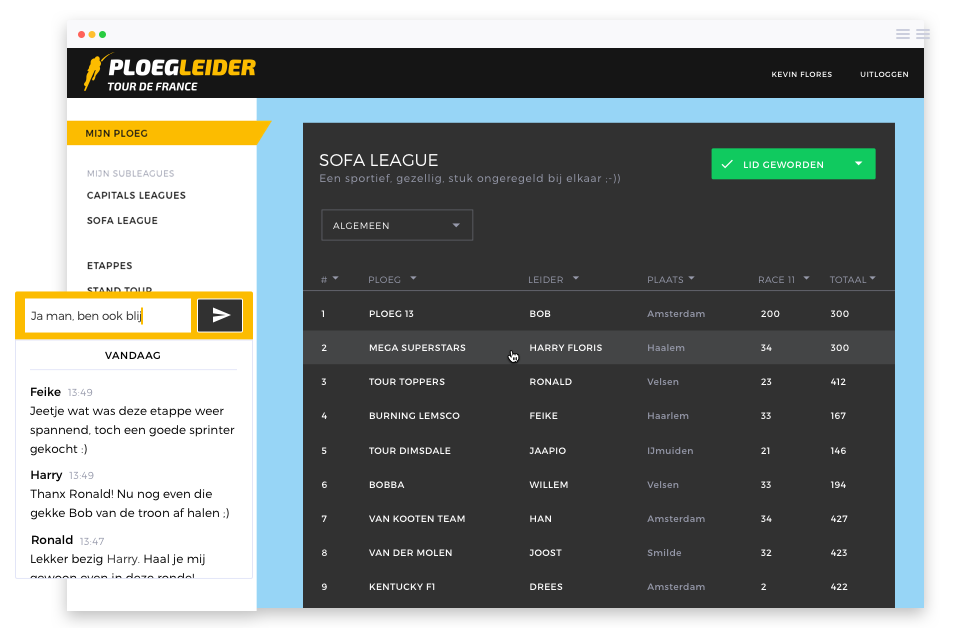Send the chat message with arrow button

click(x=220, y=315)
